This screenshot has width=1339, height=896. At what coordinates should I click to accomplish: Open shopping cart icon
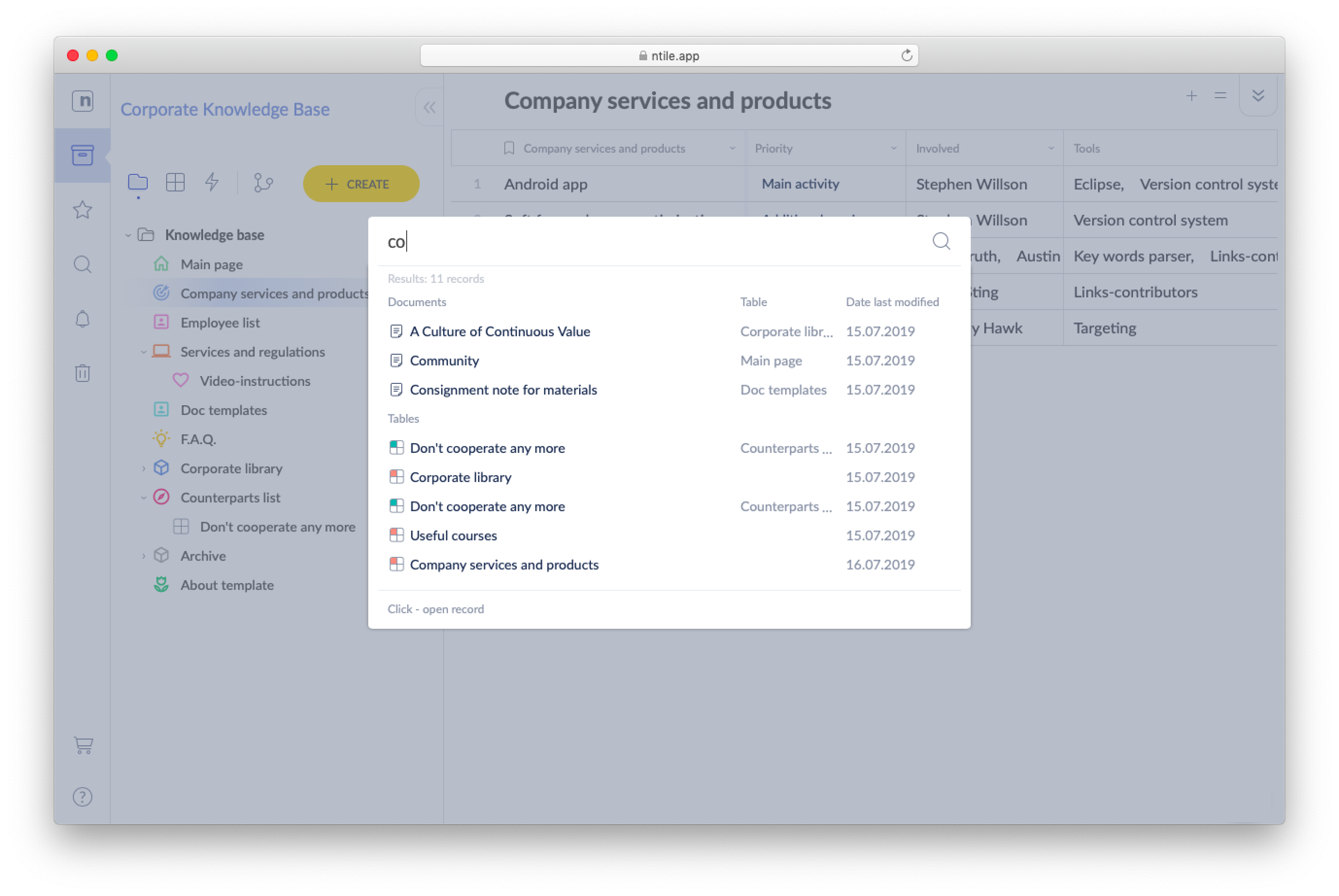pos(84,745)
